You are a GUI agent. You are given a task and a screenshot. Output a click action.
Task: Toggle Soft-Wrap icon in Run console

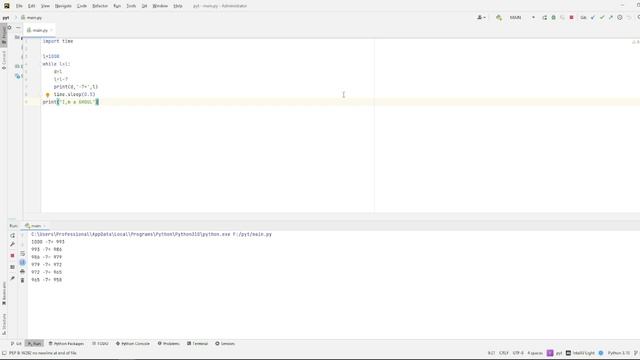(x=22, y=253)
